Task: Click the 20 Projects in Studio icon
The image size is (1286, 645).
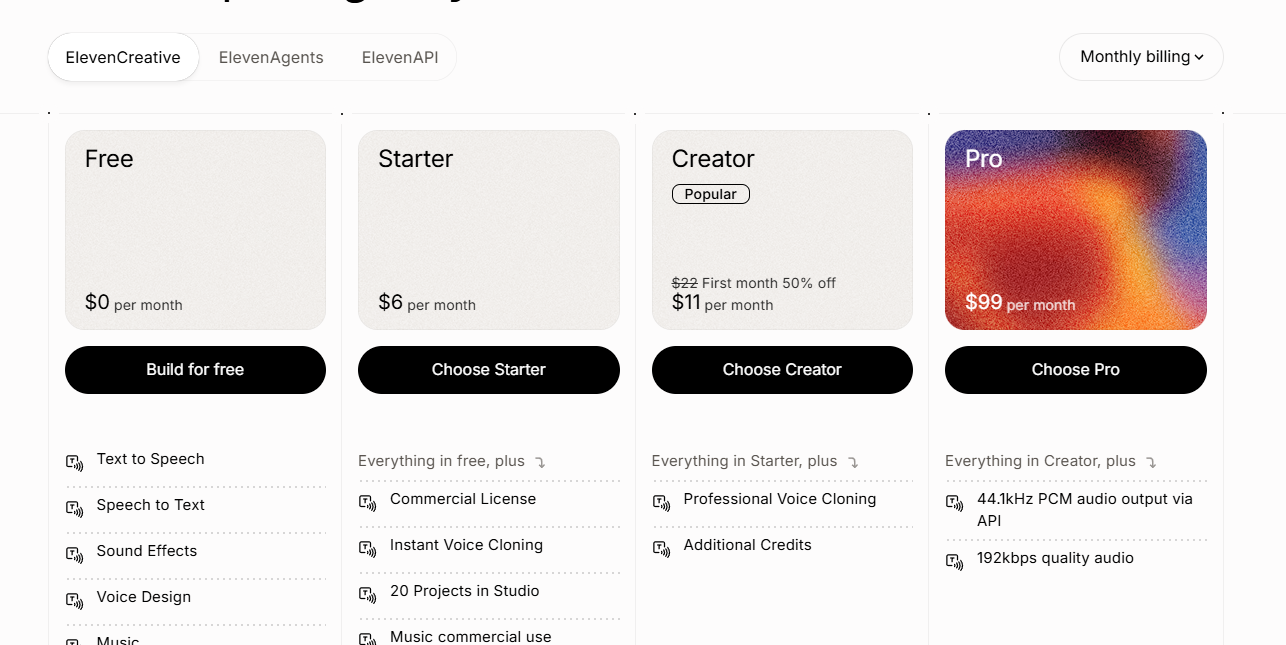Action: pyautogui.click(x=368, y=595)
